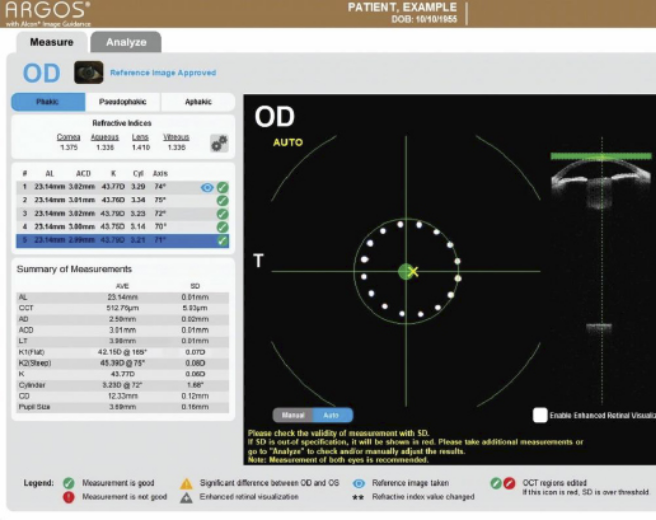
Task: Click the yellow warning triangle legend icon
Action: [186, 483]
